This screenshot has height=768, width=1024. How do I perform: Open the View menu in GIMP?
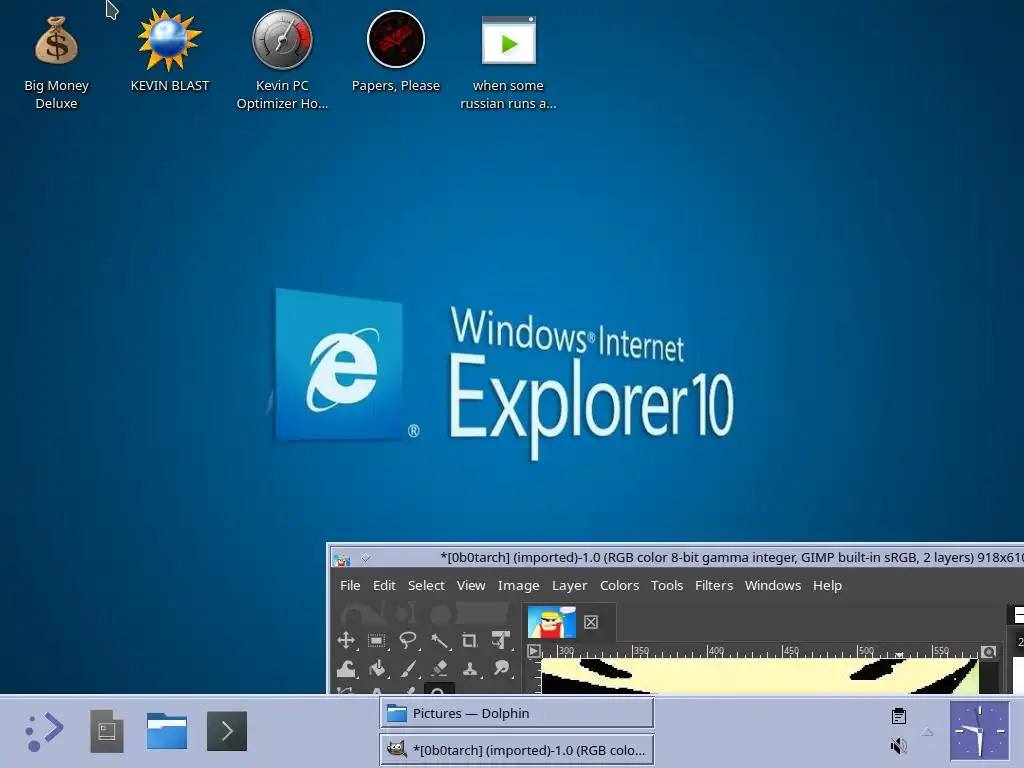[471, 585]
